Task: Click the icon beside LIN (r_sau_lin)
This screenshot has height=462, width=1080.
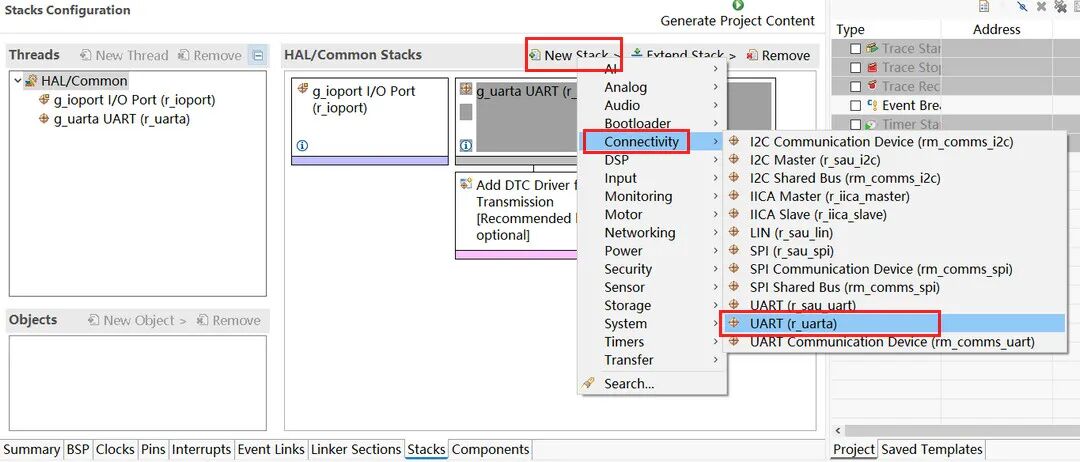Action: (x=734, y=233)
